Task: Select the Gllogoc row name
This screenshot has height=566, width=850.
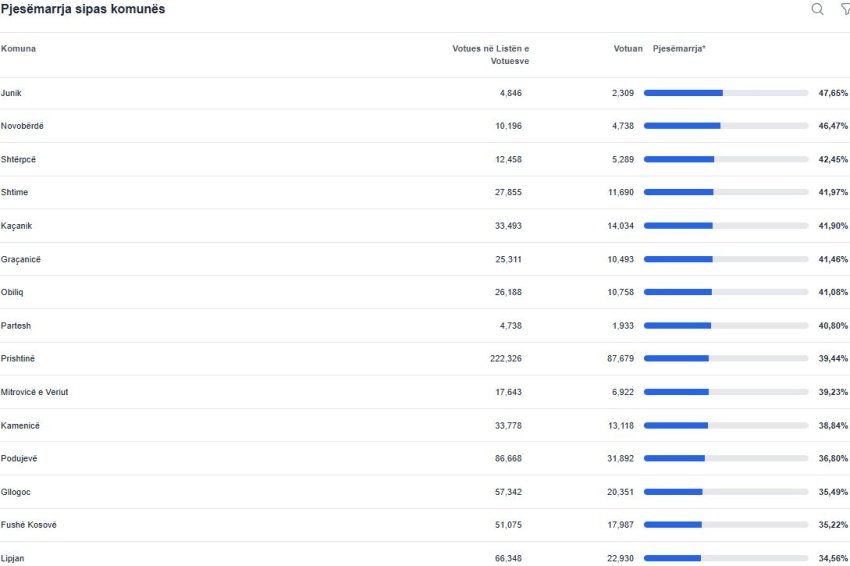Action: pos(18,492)
